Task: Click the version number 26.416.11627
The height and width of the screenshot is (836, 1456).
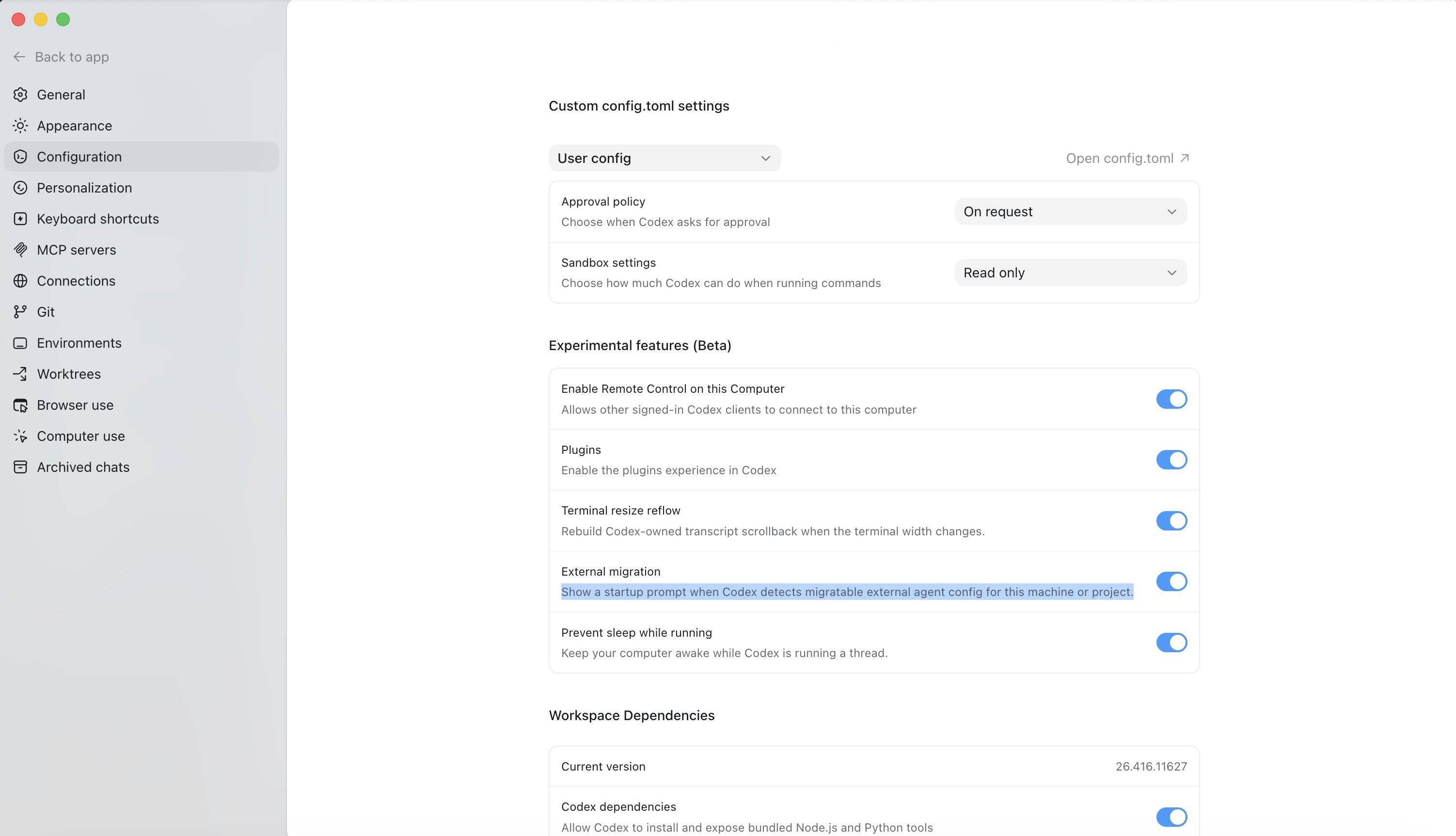Action: pyautogui.click(x=1151, y=767)
